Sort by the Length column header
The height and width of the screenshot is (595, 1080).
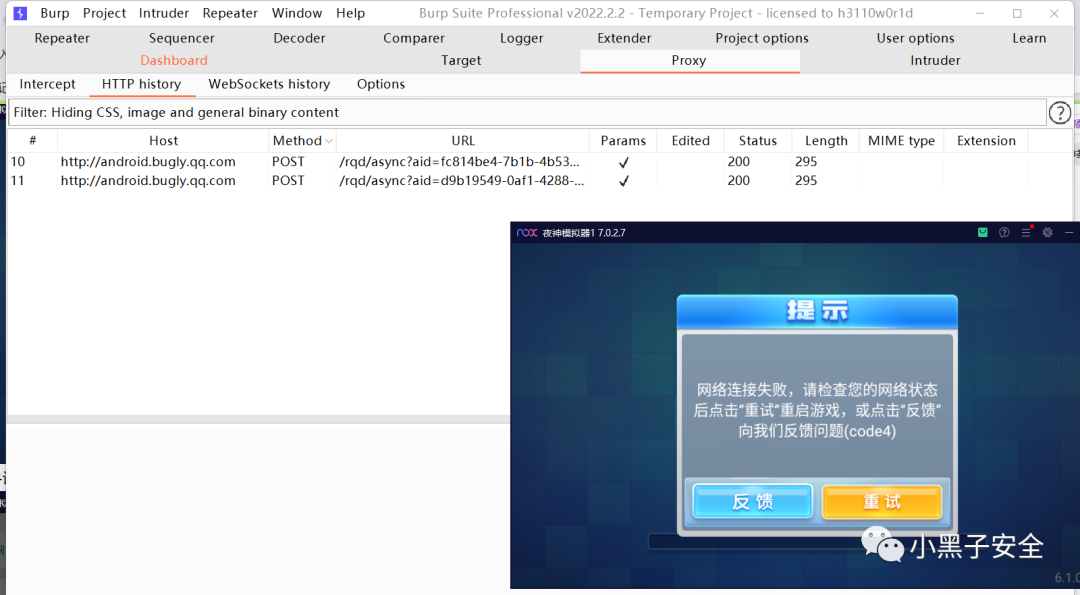pos(826,140)
